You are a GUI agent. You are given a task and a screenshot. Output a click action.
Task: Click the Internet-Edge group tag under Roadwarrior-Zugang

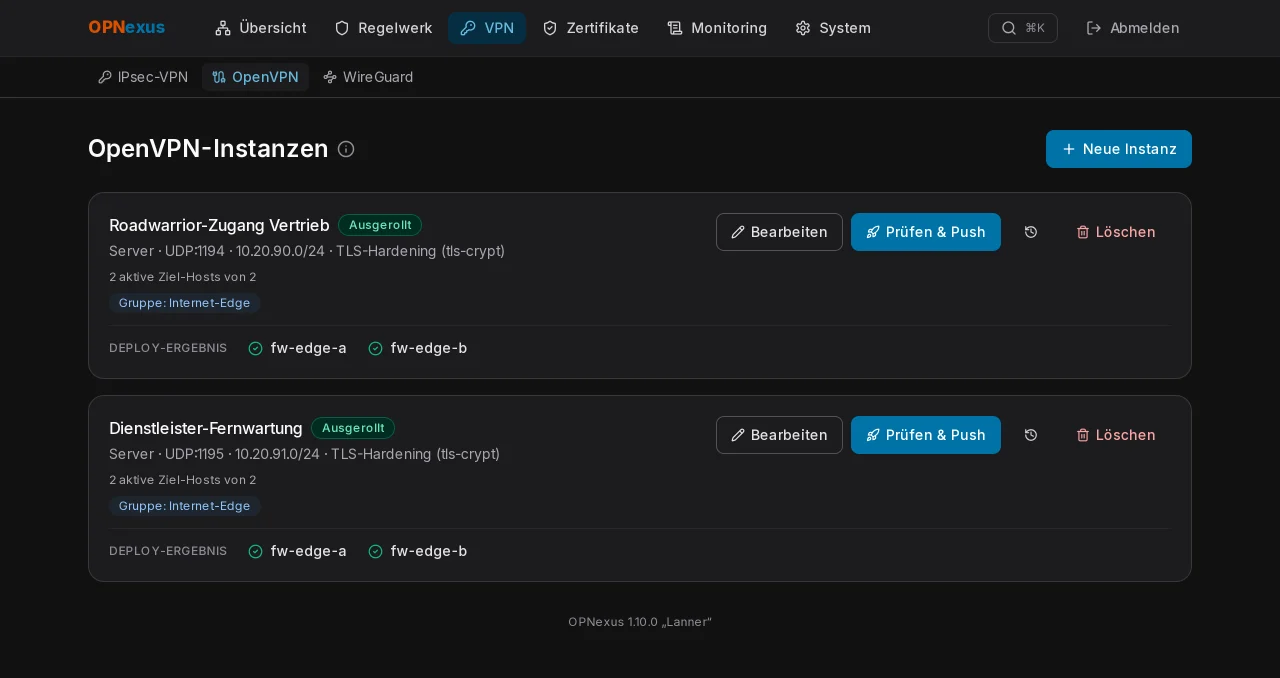(x=185, y=303)
